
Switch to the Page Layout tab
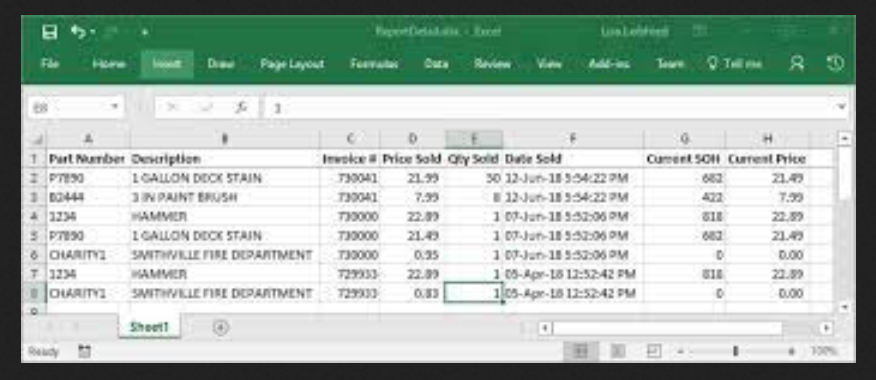(x=292, y=64)
